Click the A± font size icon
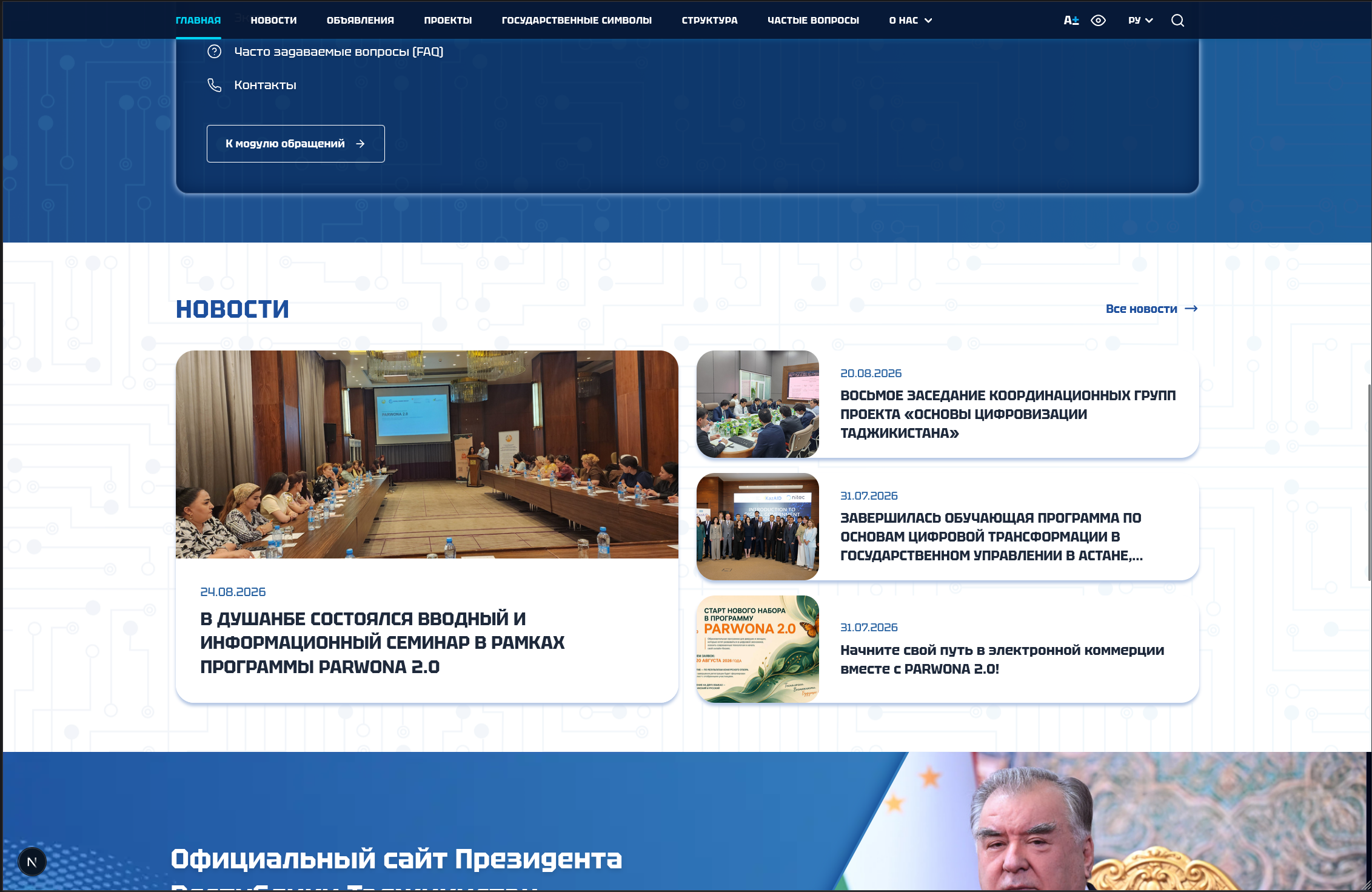The image size is (1372, 892). (x=1071, y=21)
